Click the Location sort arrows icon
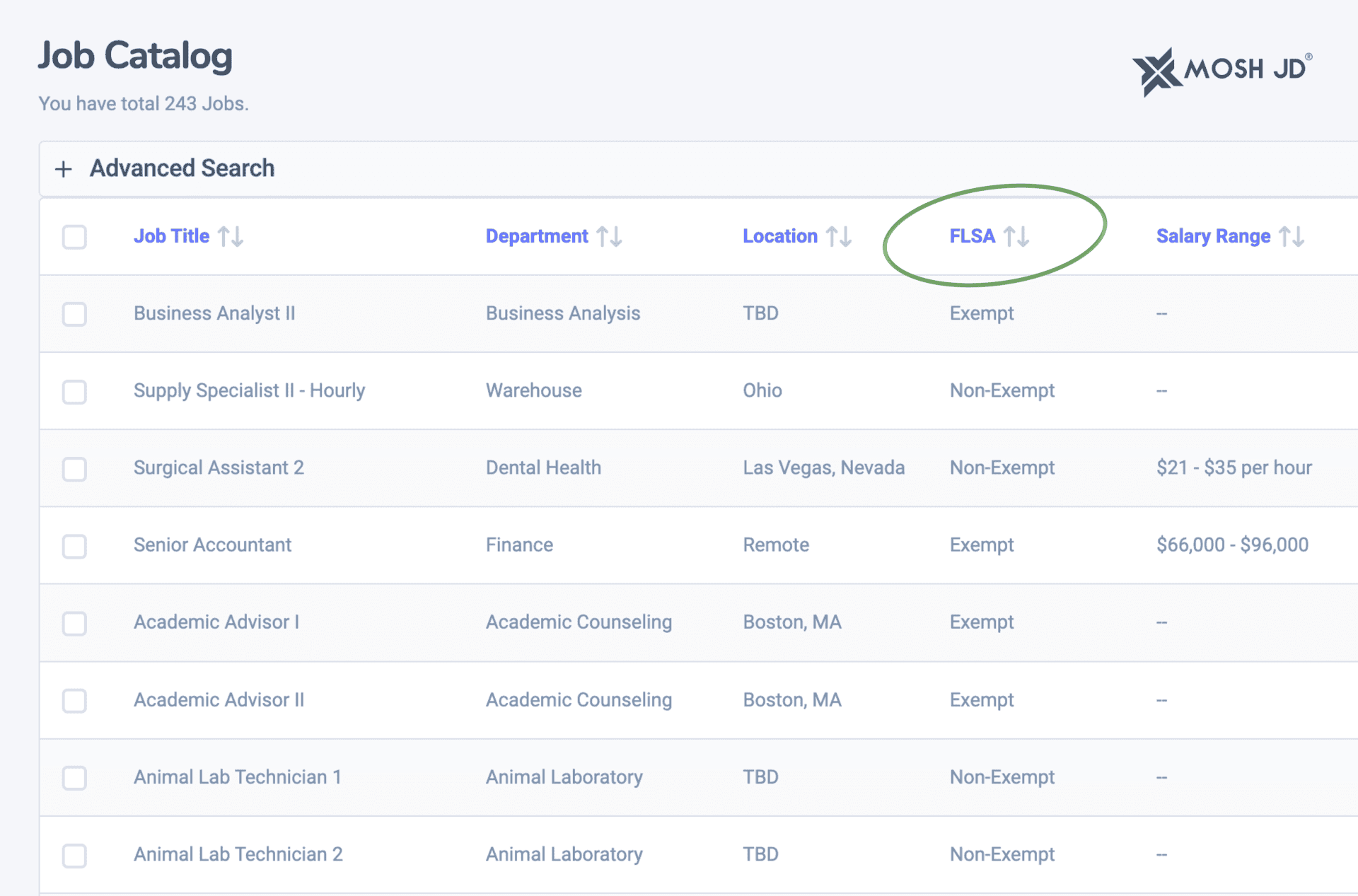Screen dimensions: 1358x896 pyautogui.click(x=839, y=236)
